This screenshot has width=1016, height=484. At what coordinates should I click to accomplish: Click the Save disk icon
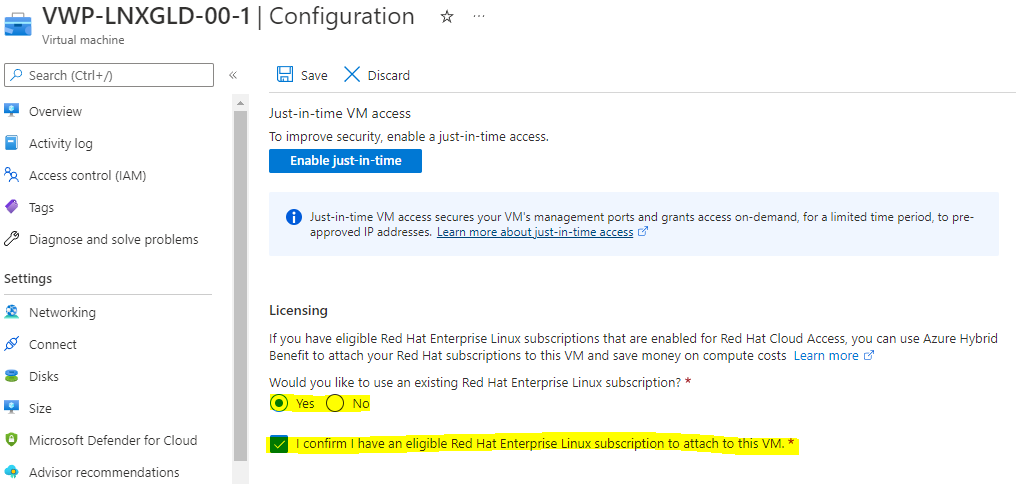(285, 75)
